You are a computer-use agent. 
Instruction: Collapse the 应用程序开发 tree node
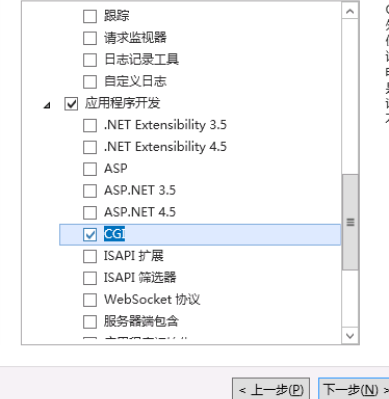(47, 106)
